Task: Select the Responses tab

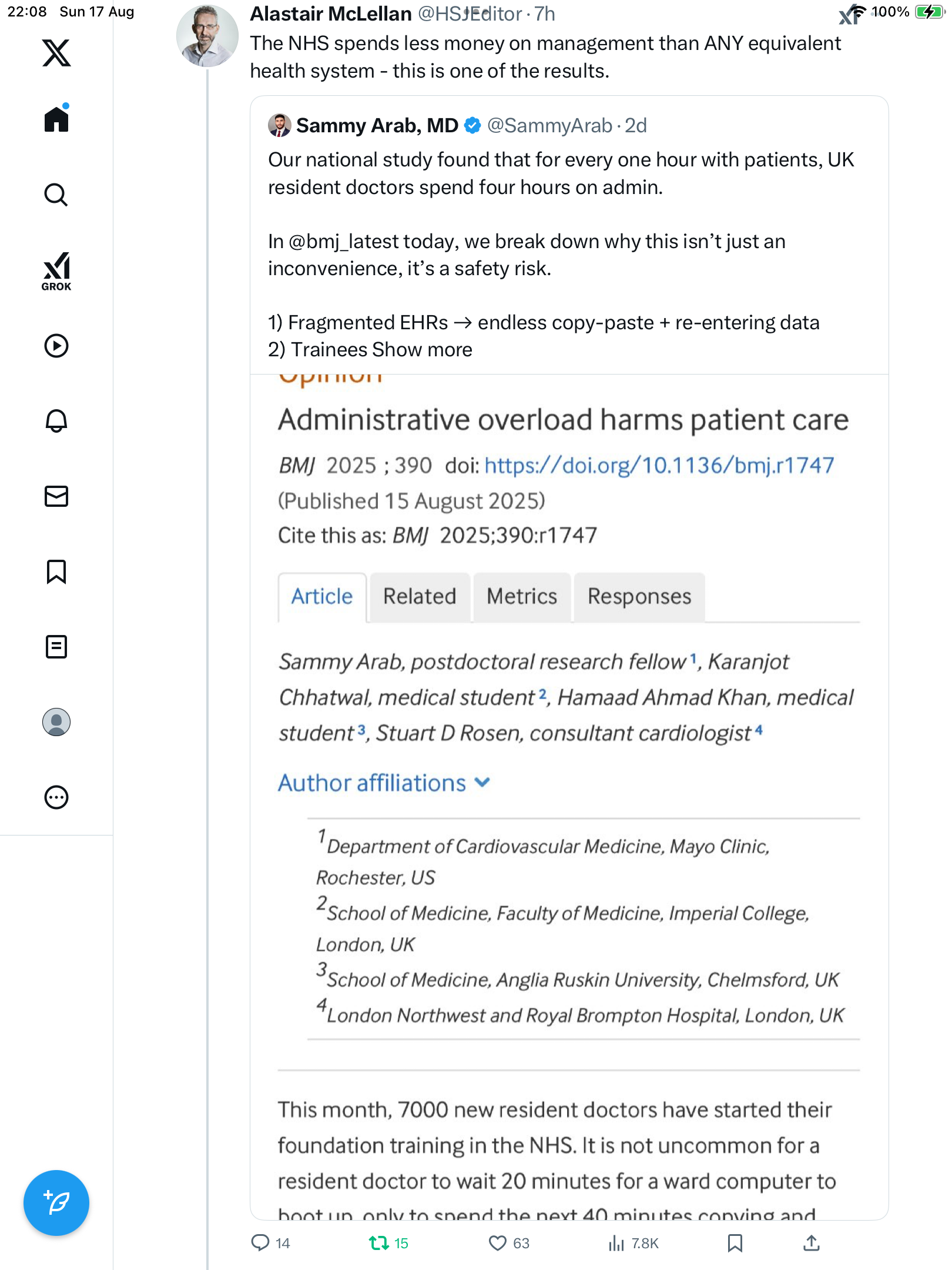Action: pyautogui.click(x=639, y=597)
